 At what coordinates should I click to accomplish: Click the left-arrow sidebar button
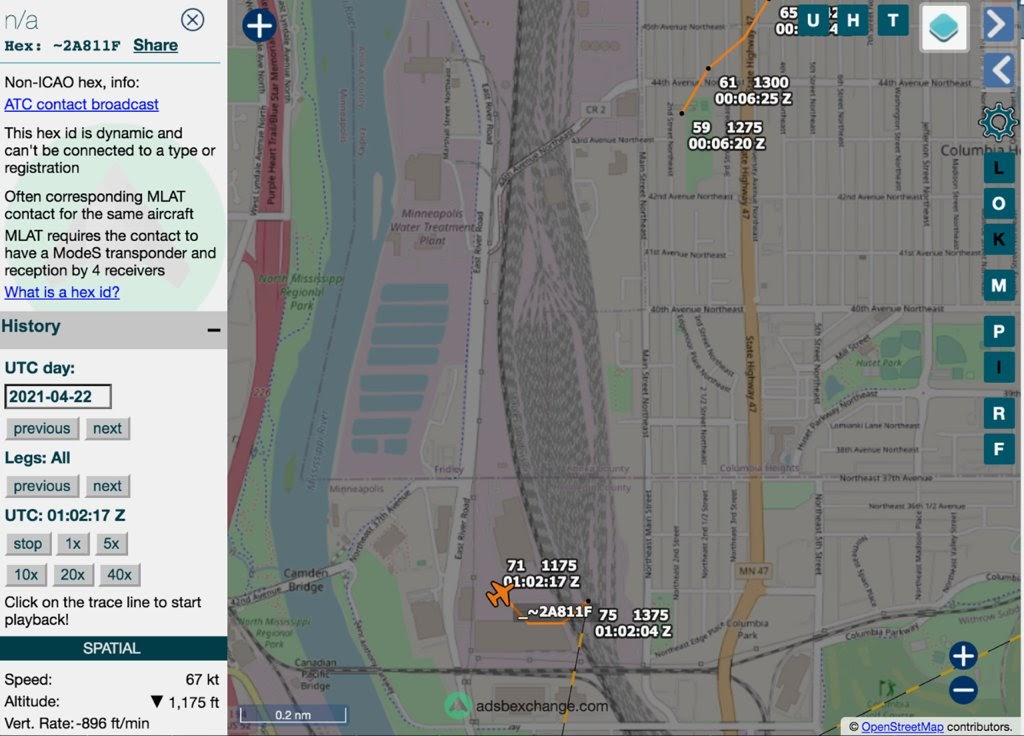pos(997,70)
